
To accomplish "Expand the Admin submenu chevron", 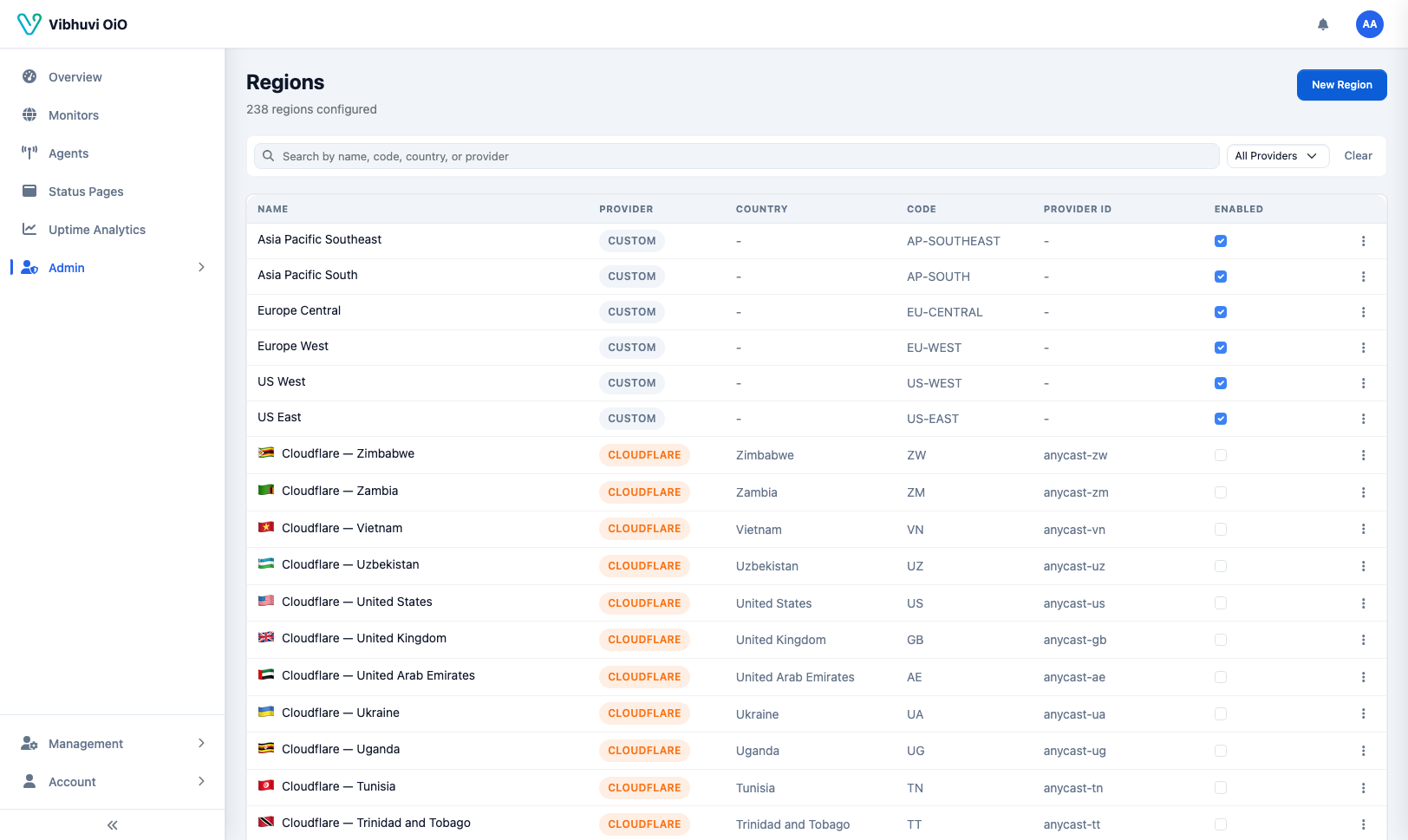I will point(201,267).
